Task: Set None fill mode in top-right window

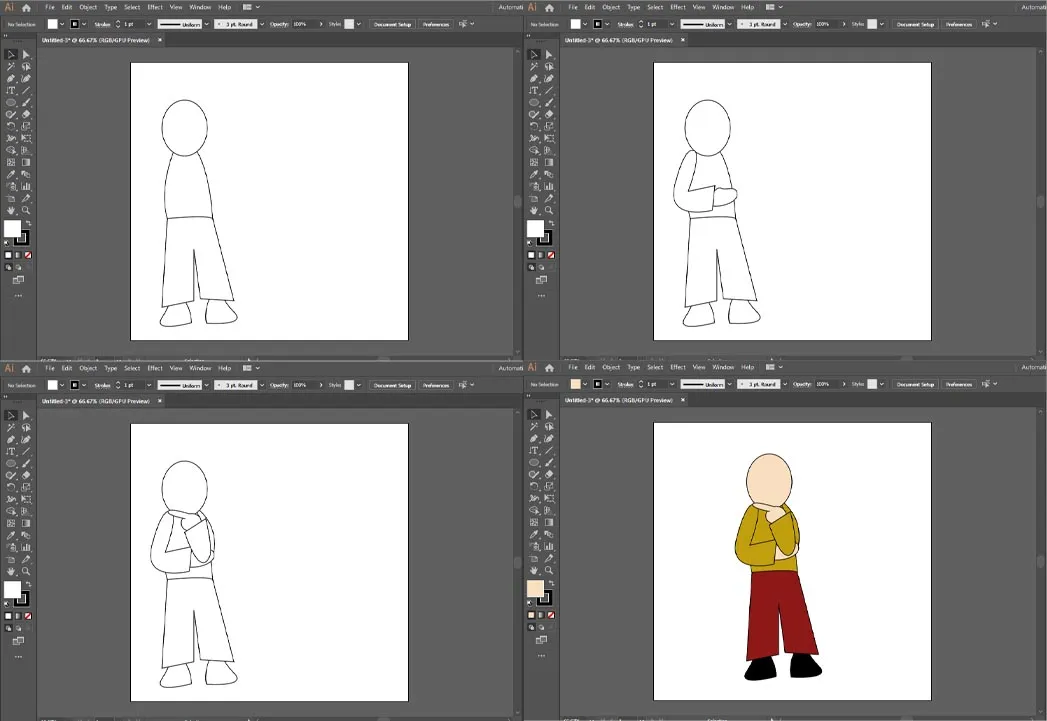Action: (x=551, y=255)
